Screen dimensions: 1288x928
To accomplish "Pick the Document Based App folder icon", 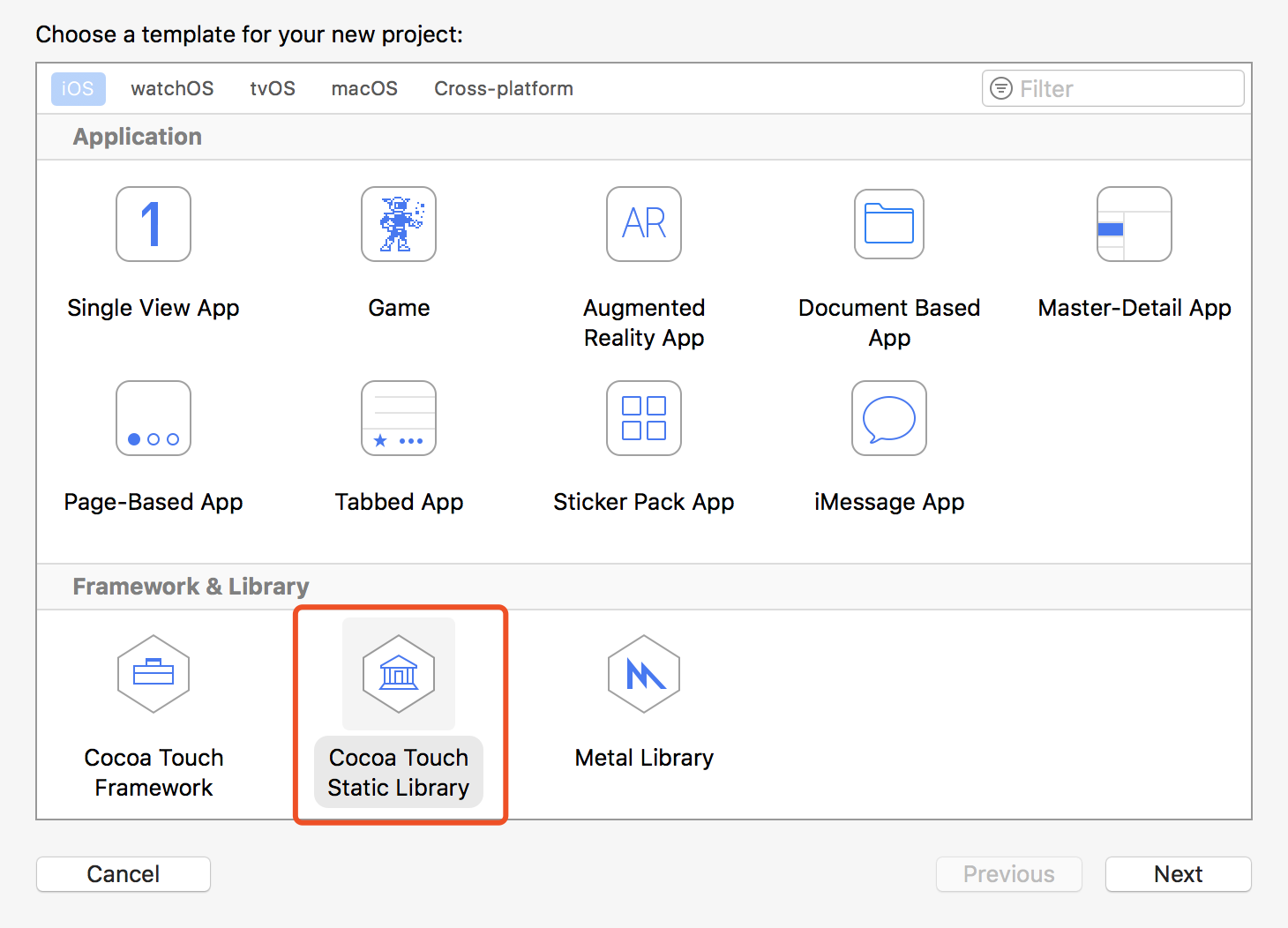I will 889,224.
